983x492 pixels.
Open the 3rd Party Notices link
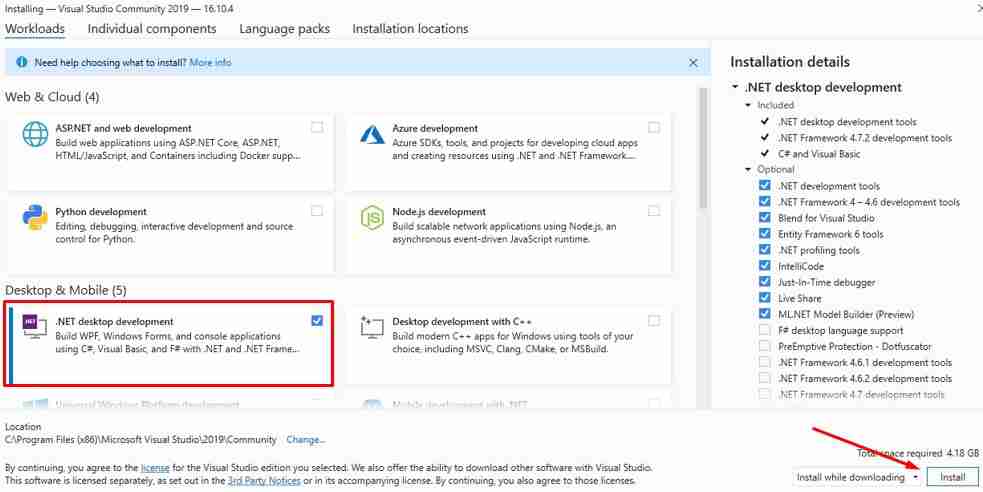pos(264,481)
